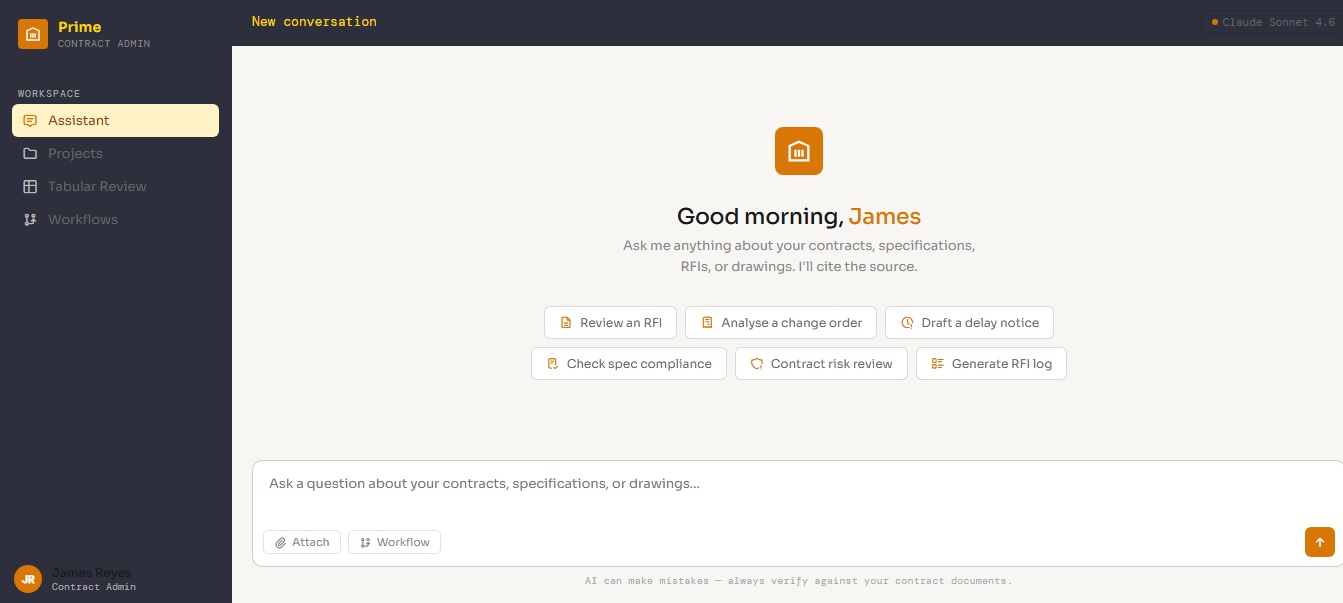Click the Assistant chat bubble icon
Image resolution: width=1343 pixels, height=603 pixels.
pos(30,120)
